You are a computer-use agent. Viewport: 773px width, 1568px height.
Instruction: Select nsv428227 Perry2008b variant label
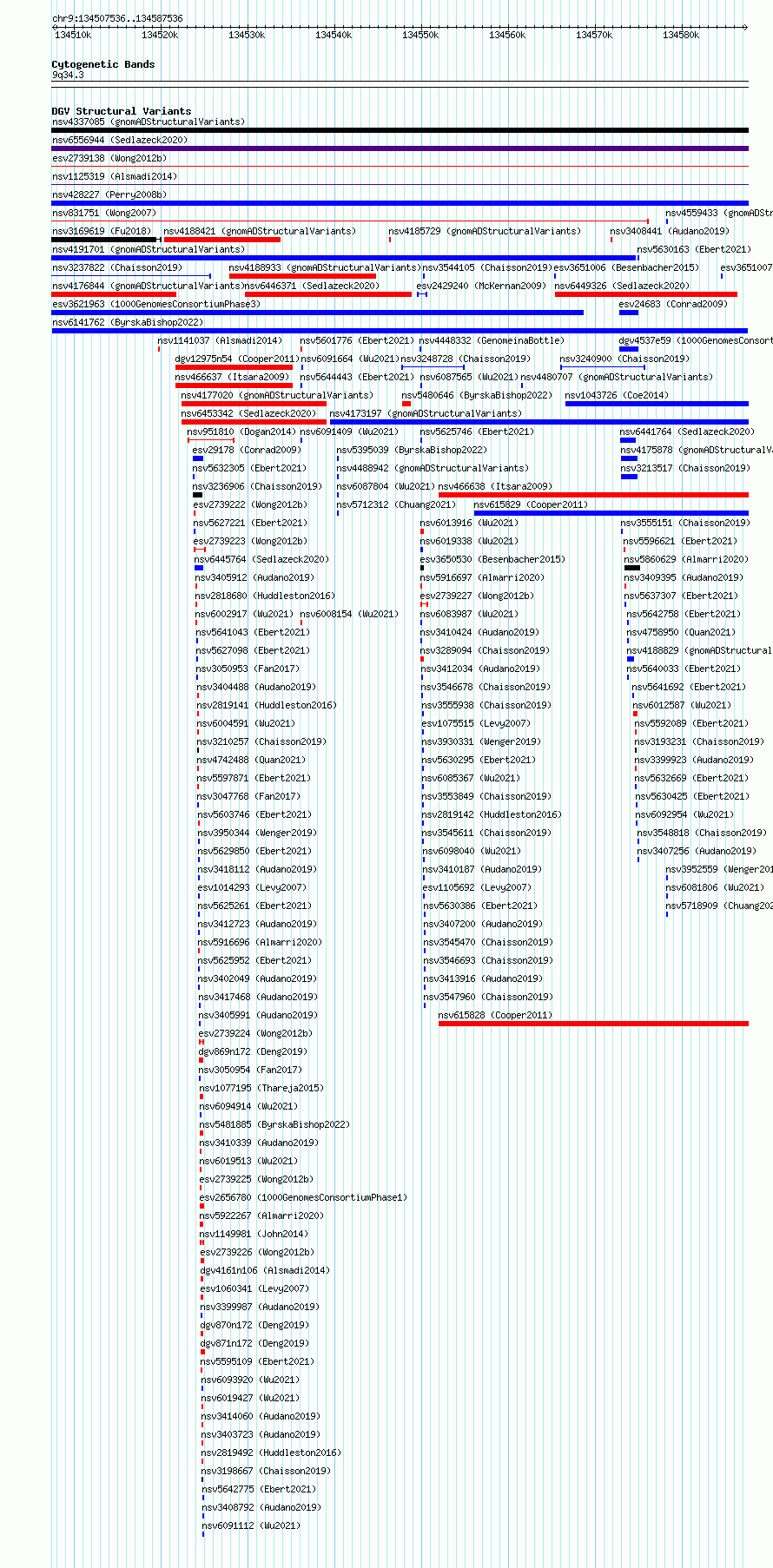coord(109,194)
